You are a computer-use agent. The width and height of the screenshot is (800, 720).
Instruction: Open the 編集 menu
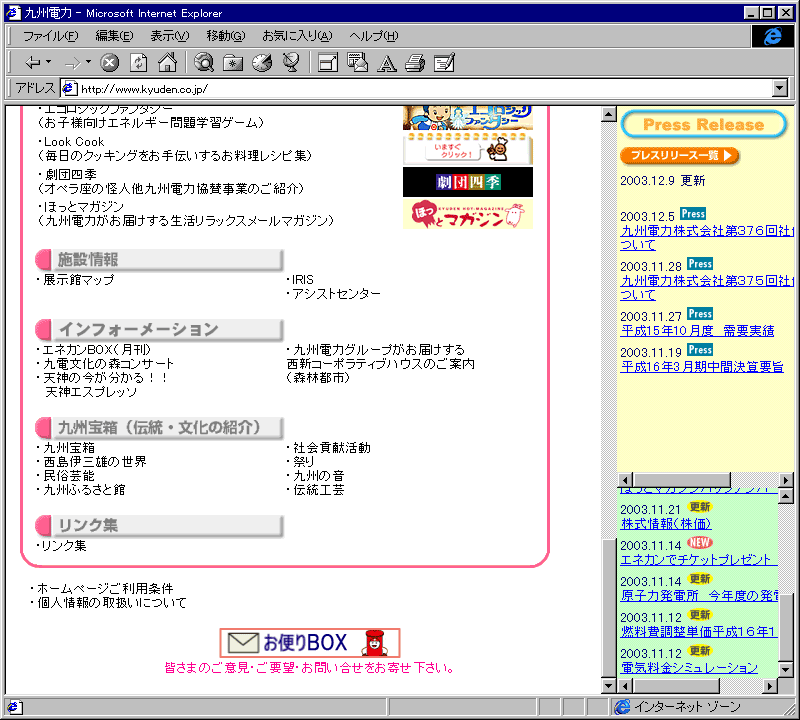point(114,36)
